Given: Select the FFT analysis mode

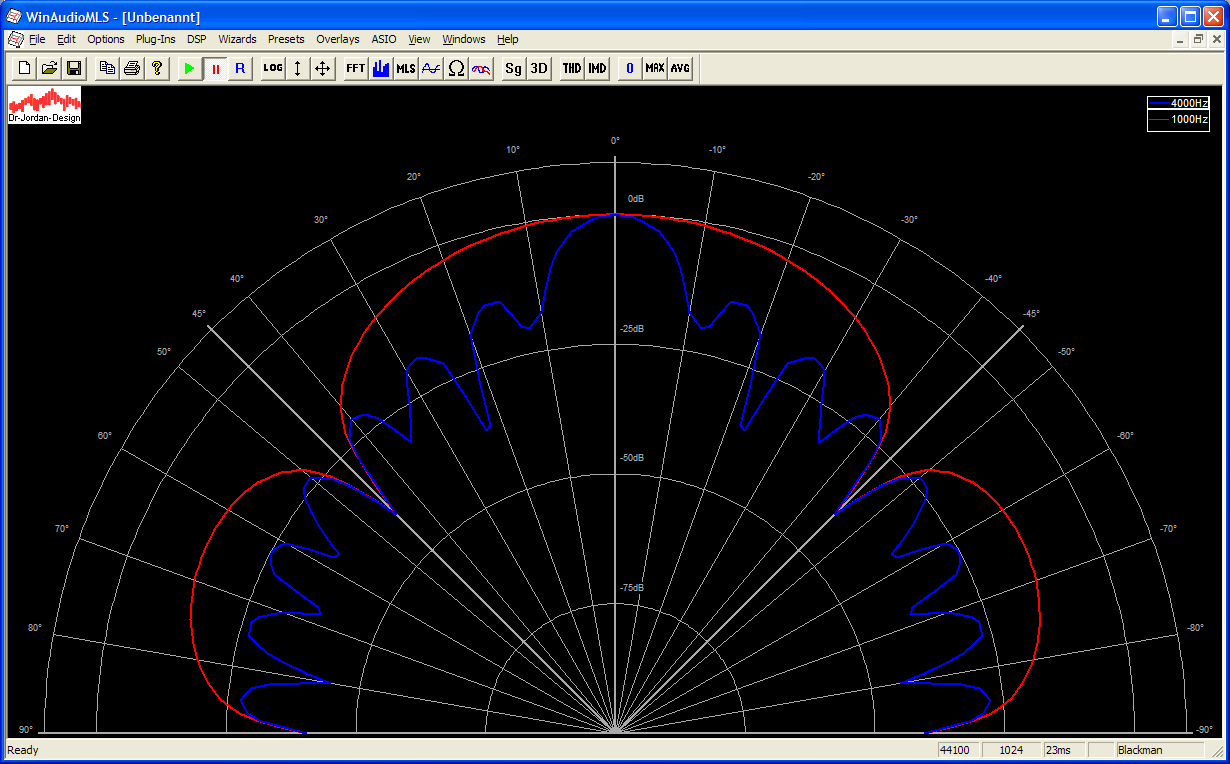Looking at the screenshot, I should click(355, 68).
